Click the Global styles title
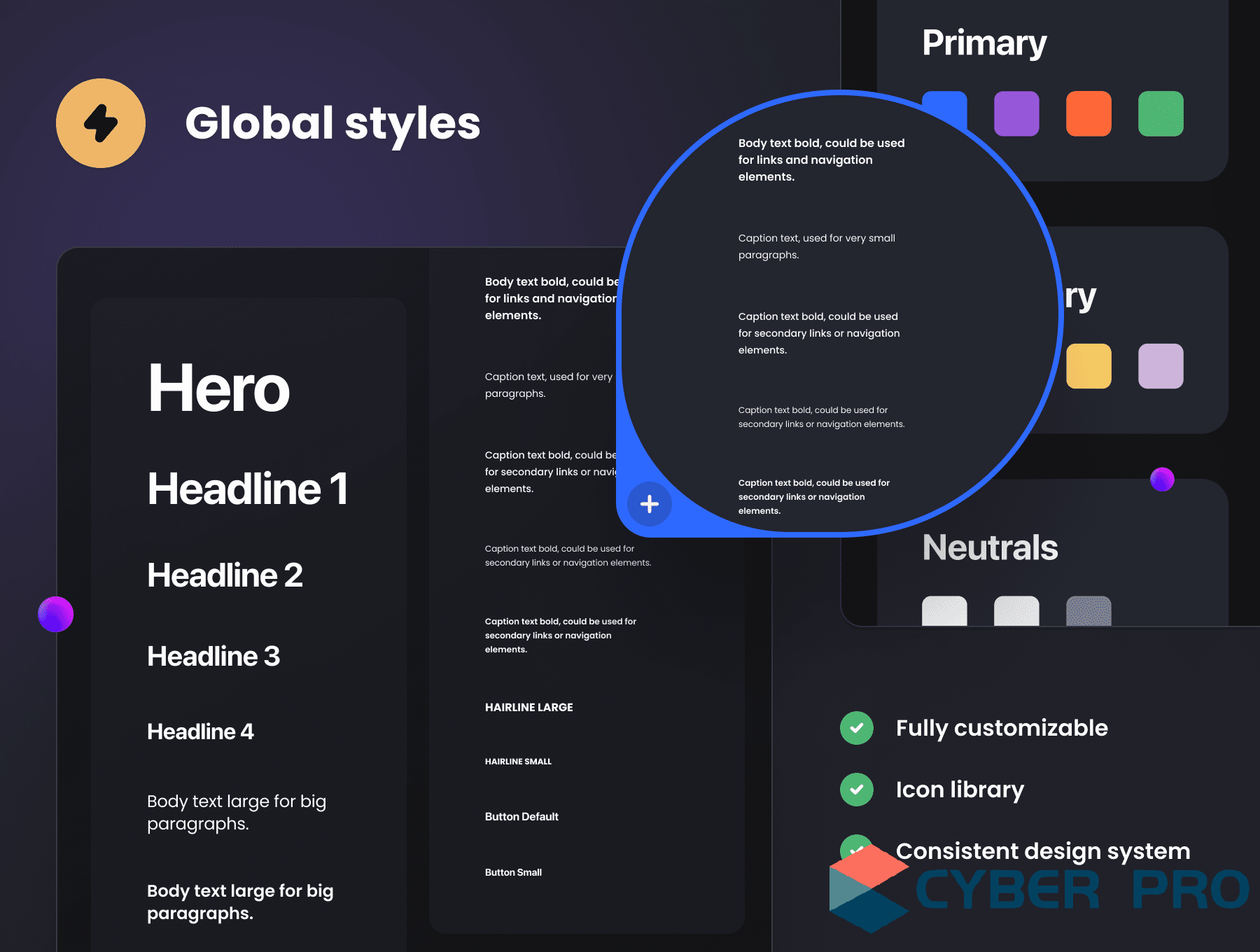The image size is (1260, 952). click(332, 123)
